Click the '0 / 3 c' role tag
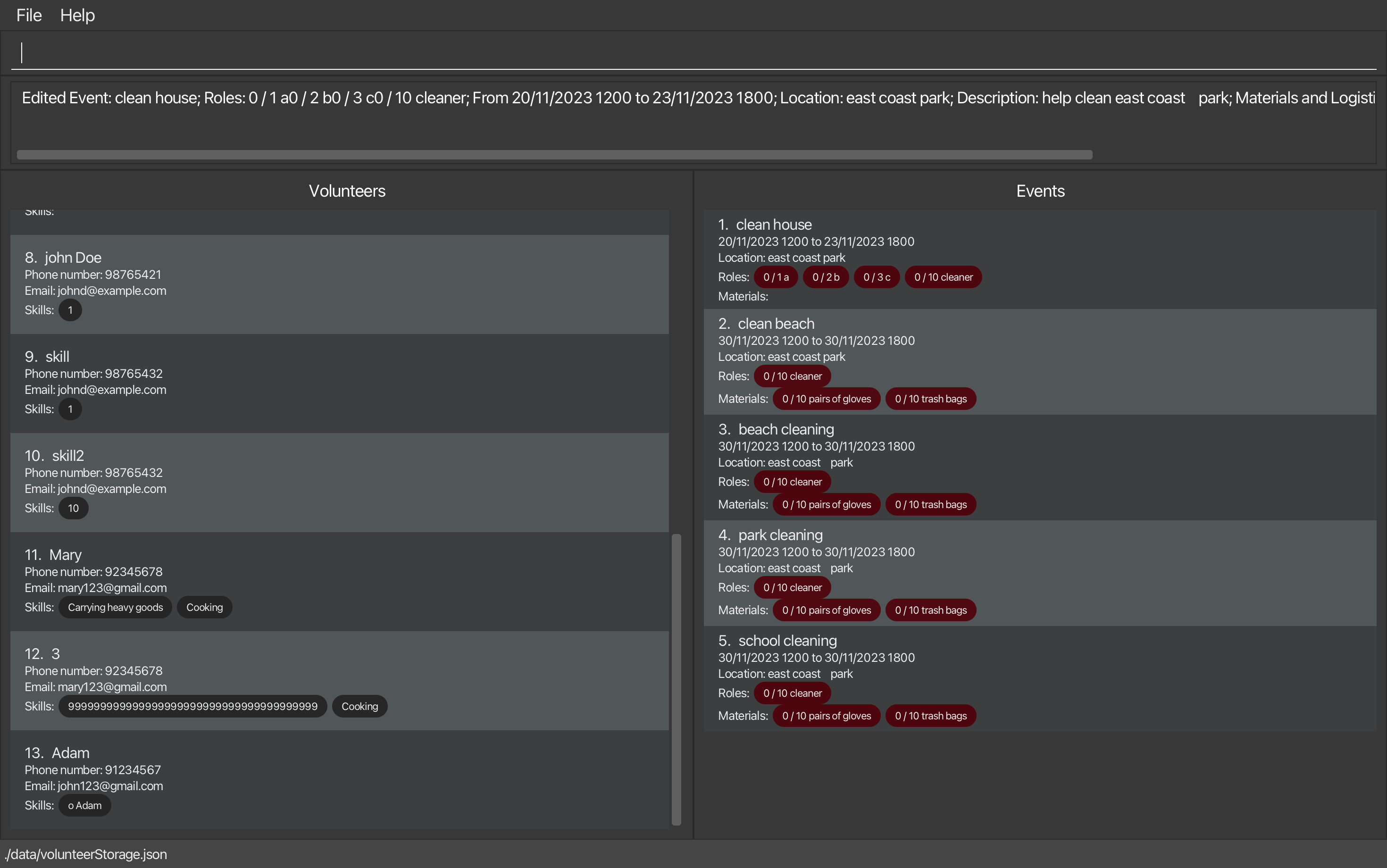Viewport: 1387px width, 868px height. (877, 277)
